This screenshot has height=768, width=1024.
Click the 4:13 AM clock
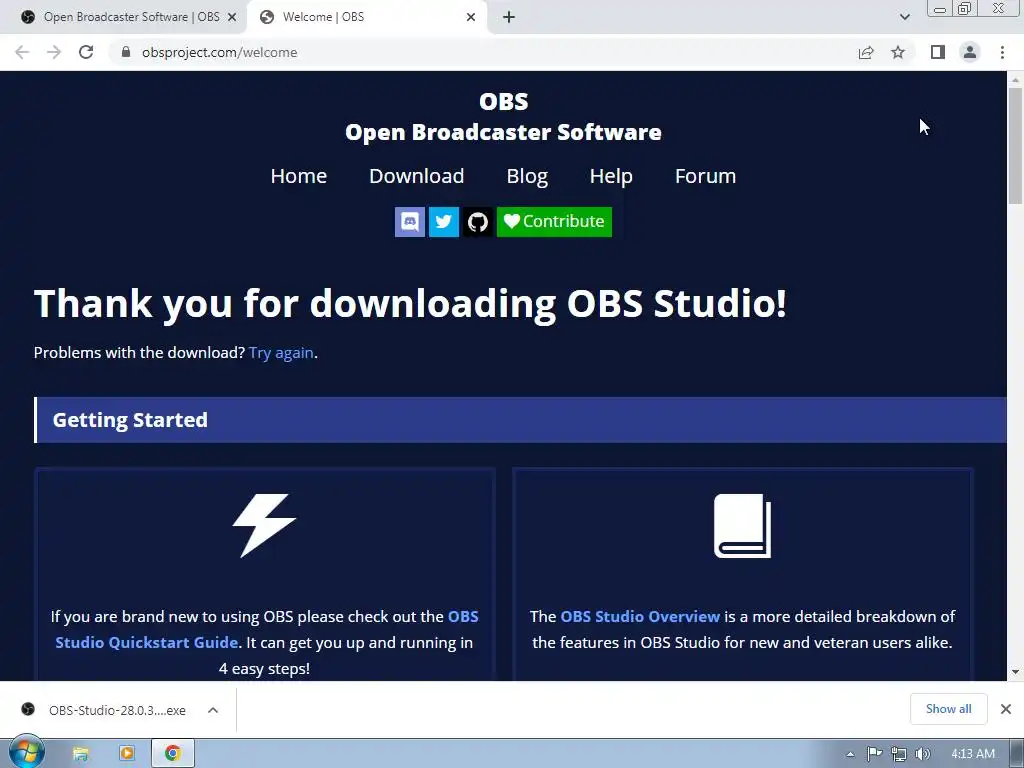click(972, 754)
